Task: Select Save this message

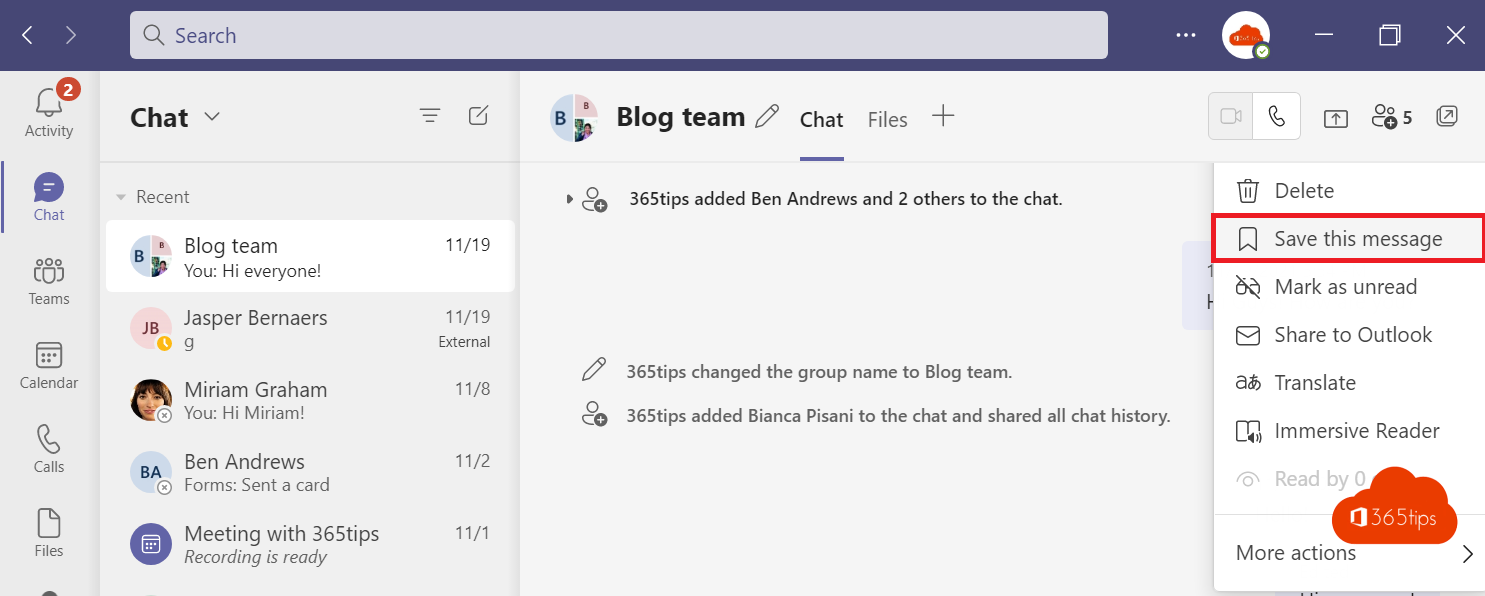Action: pyautogui.click(x=1349, y=239)
